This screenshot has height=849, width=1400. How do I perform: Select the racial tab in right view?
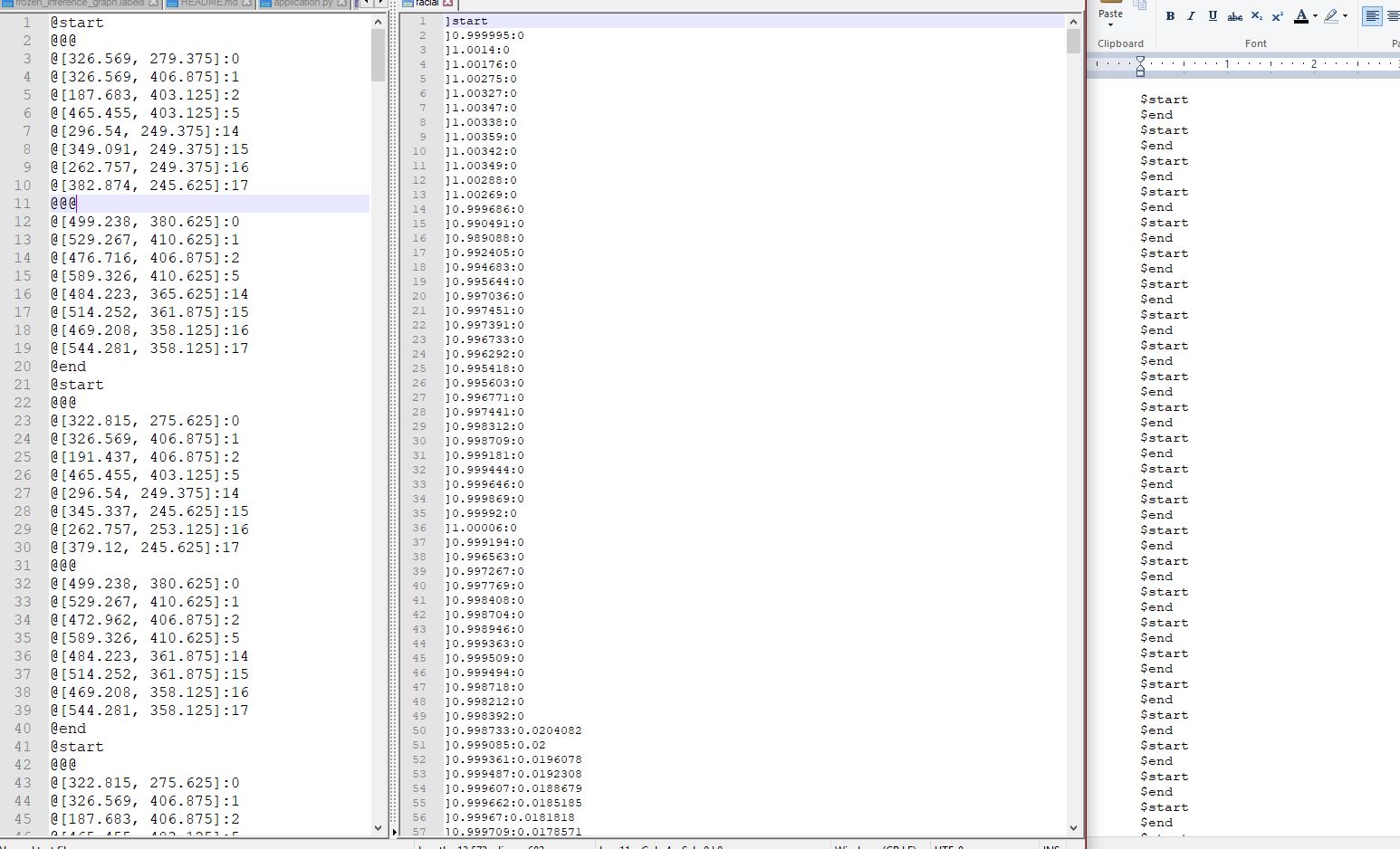coord(427,4)
